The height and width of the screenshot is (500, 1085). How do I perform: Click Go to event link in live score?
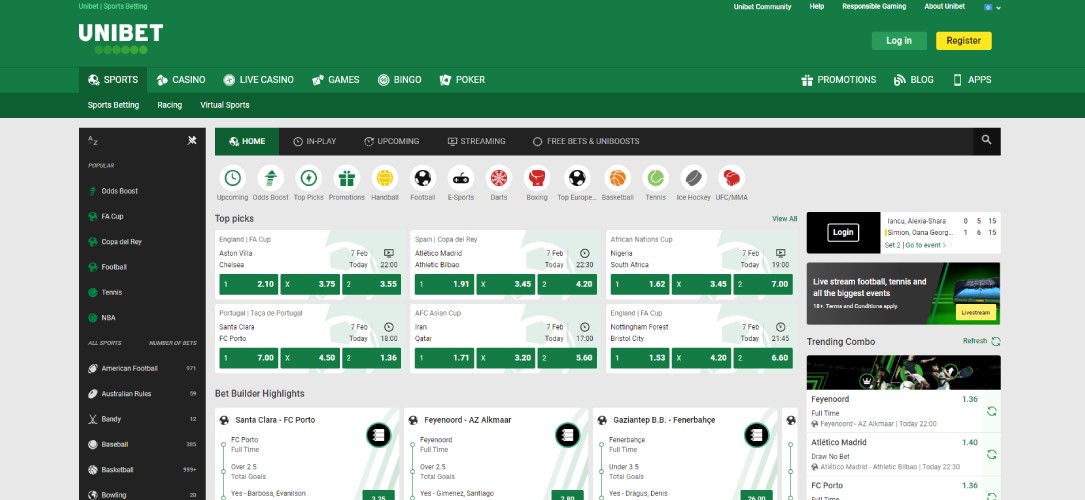[x=925, y=246]
